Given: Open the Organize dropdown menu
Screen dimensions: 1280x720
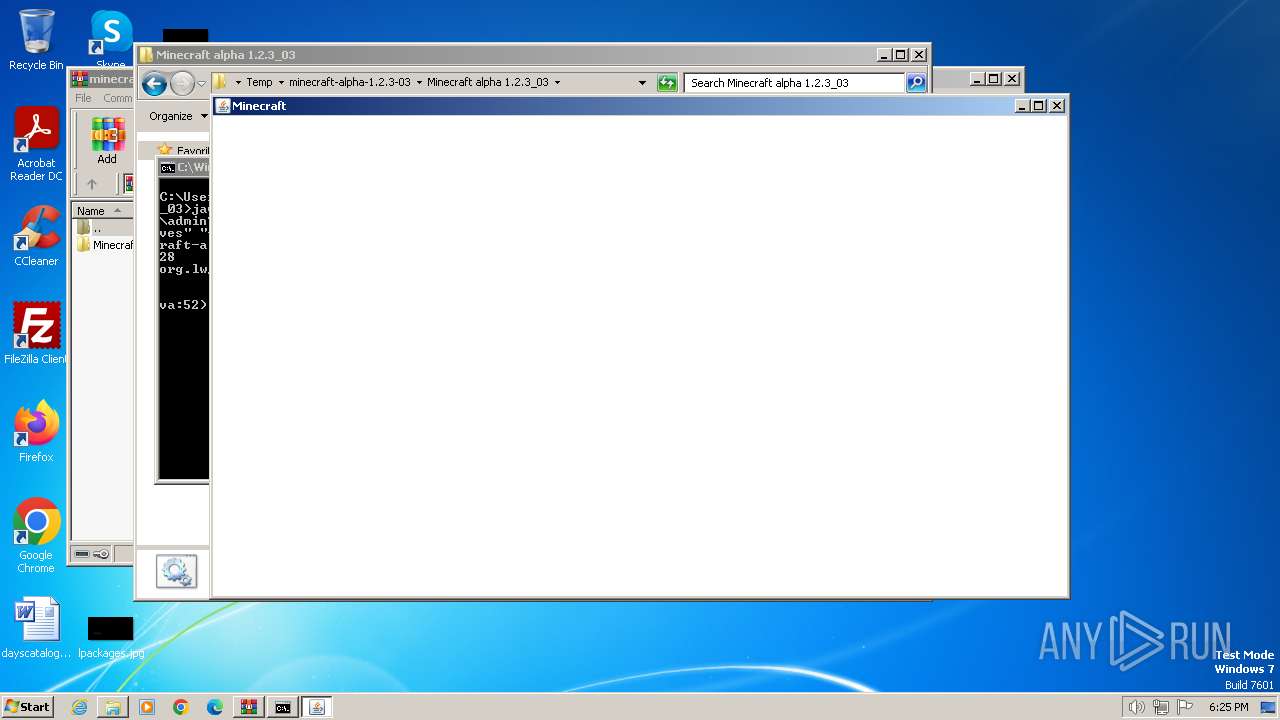Looking at the screenshot, I should click(178, 116).
